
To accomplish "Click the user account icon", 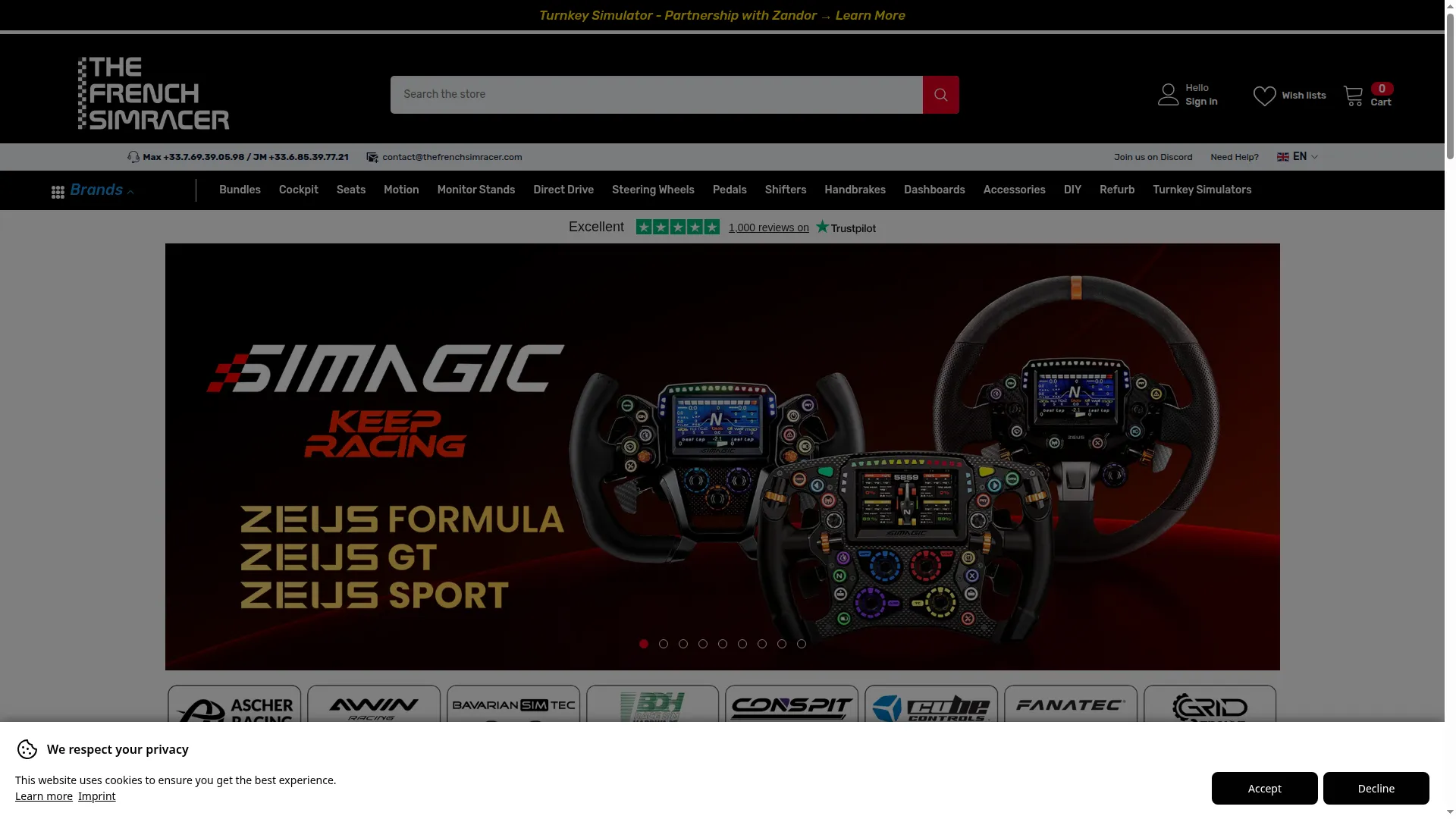I will pos(1168,95).
